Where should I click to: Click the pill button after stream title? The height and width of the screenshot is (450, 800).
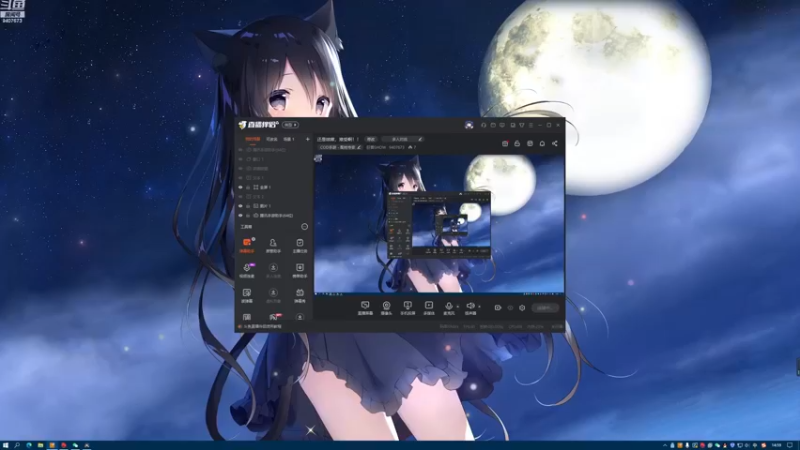371,139
